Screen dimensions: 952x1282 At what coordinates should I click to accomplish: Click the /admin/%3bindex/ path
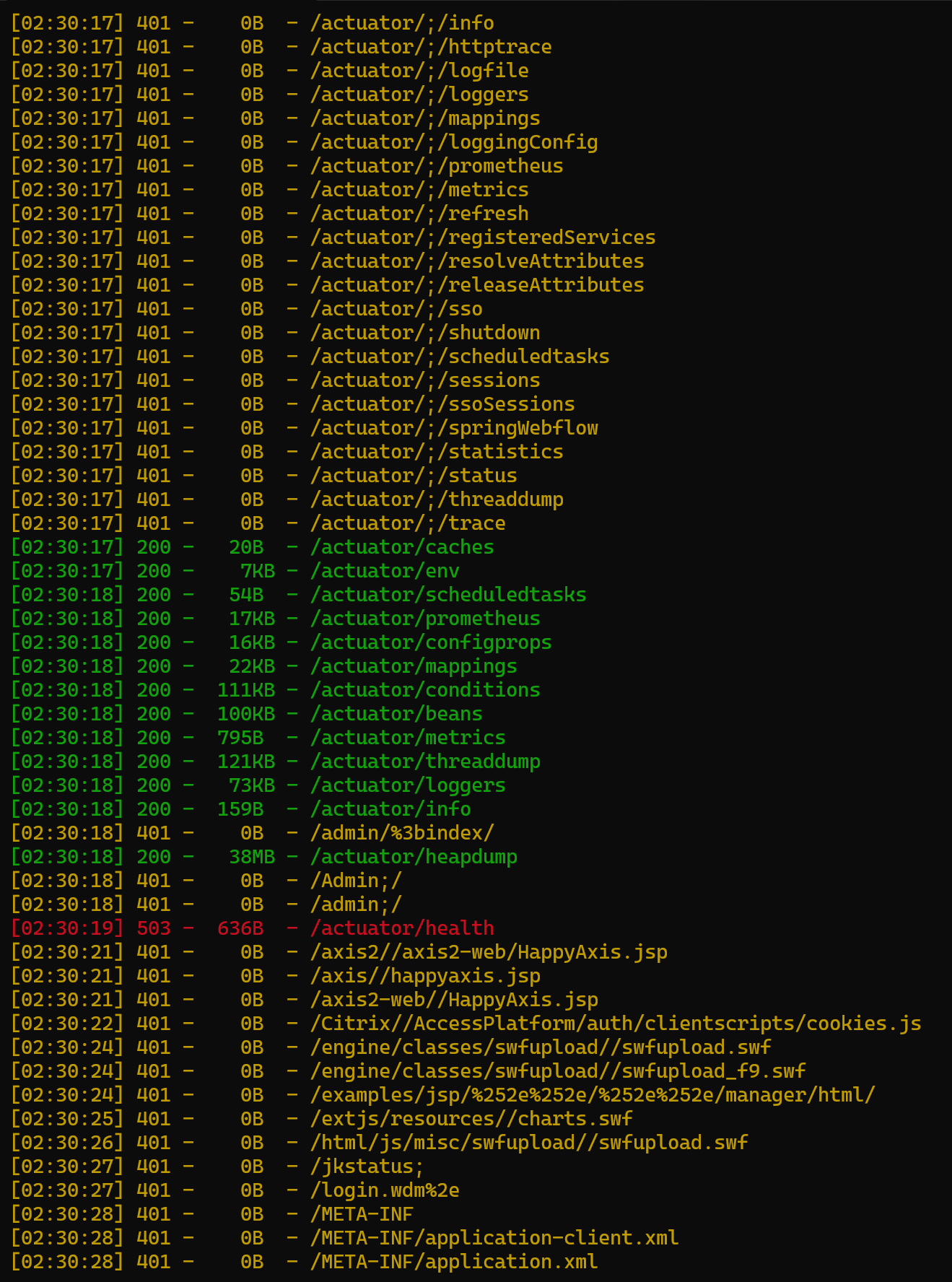coord(402,833)
